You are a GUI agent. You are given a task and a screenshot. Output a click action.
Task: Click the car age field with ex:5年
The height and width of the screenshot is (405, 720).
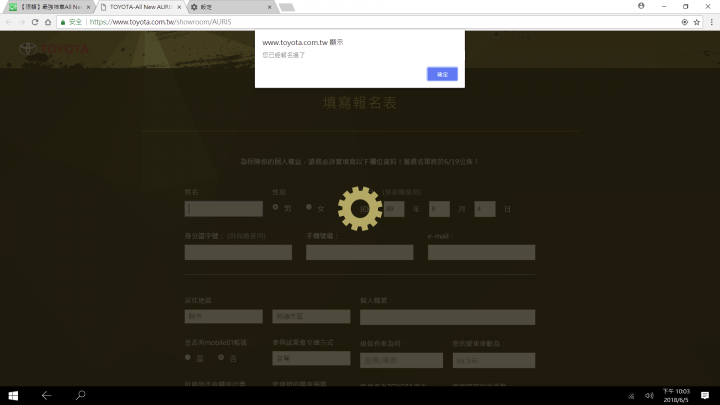click(x=494, y=360)
